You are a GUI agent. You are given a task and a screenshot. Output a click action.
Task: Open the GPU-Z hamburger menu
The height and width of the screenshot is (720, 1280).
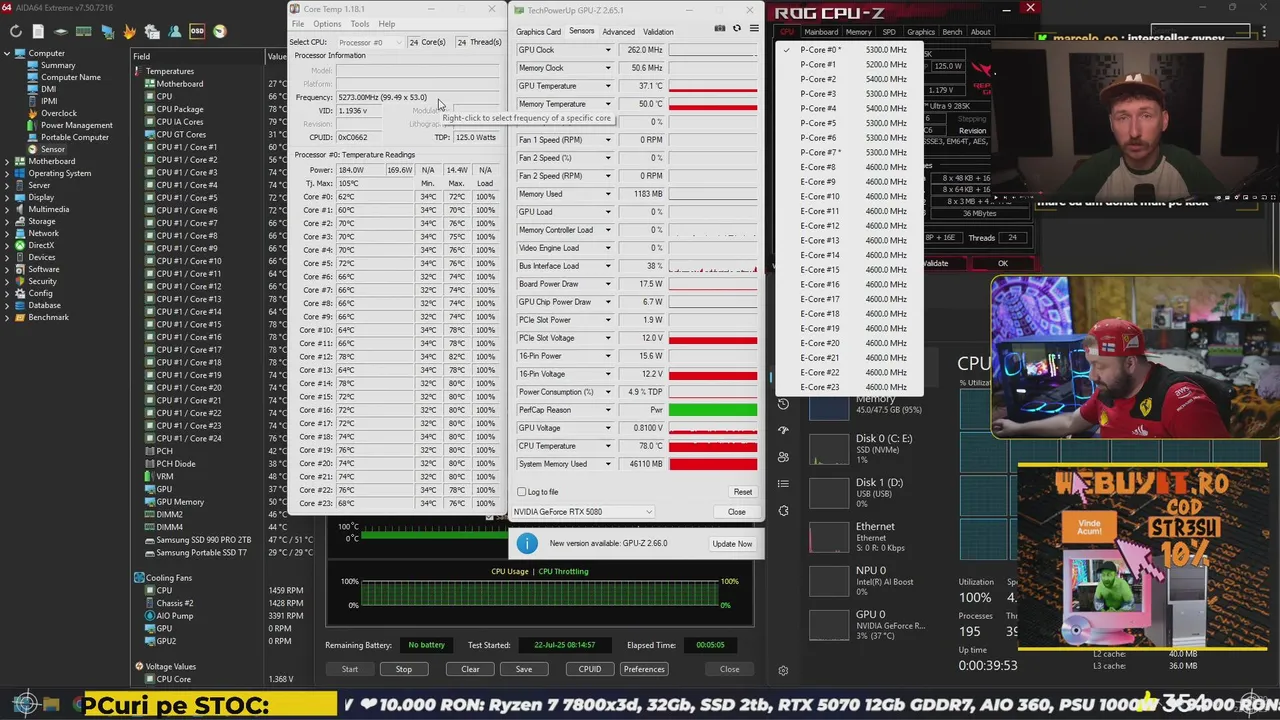click(x=754, y=29)
